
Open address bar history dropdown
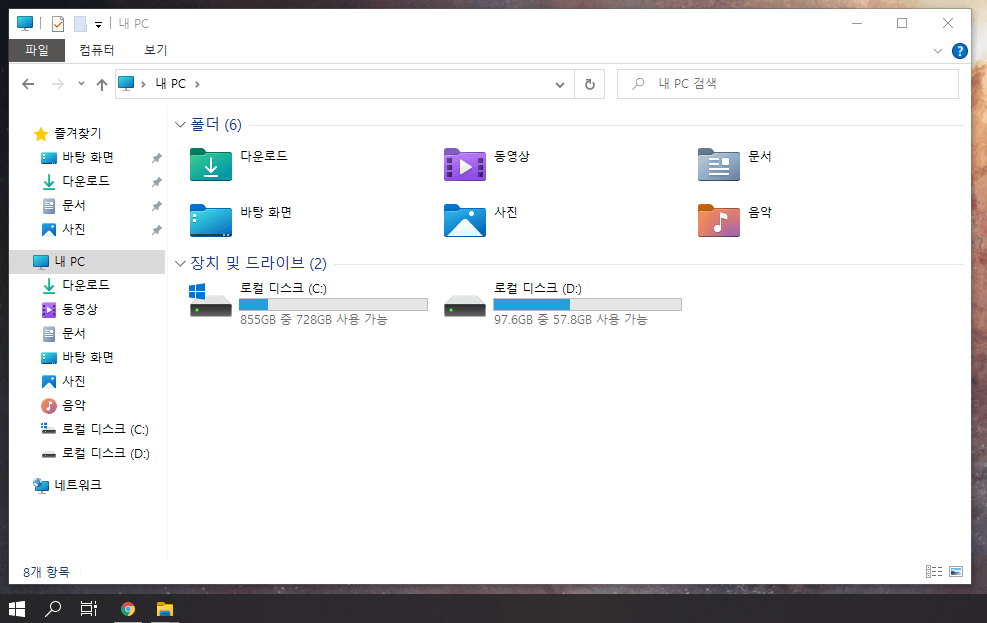560,84
